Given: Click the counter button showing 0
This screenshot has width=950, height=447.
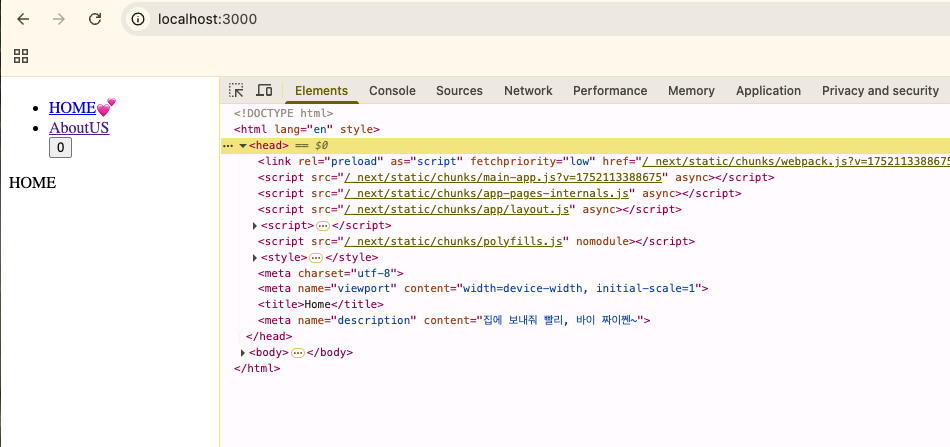Looking at the screenshot, I should (61, 148).
